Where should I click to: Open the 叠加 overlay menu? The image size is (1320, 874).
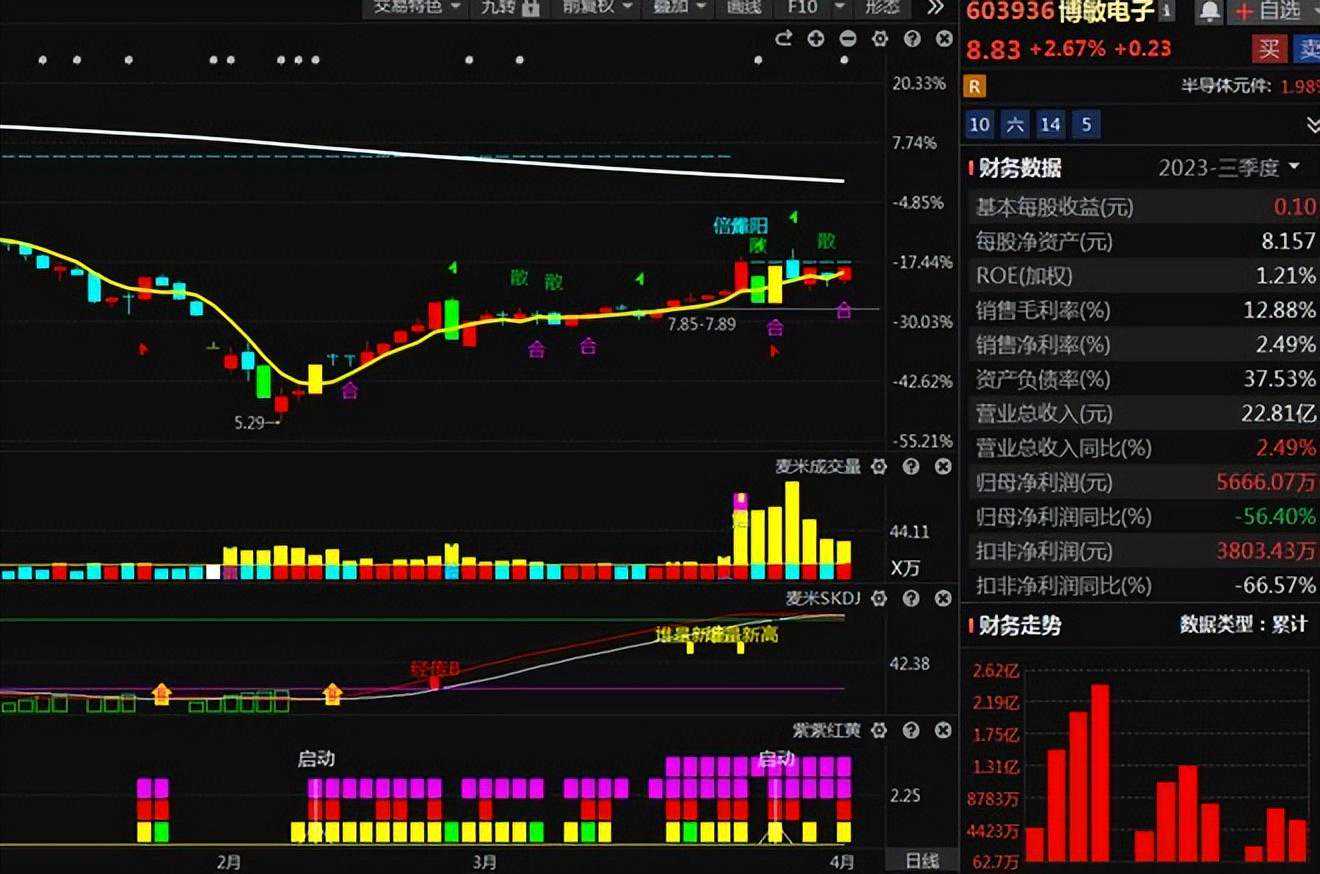pos(680,7)
